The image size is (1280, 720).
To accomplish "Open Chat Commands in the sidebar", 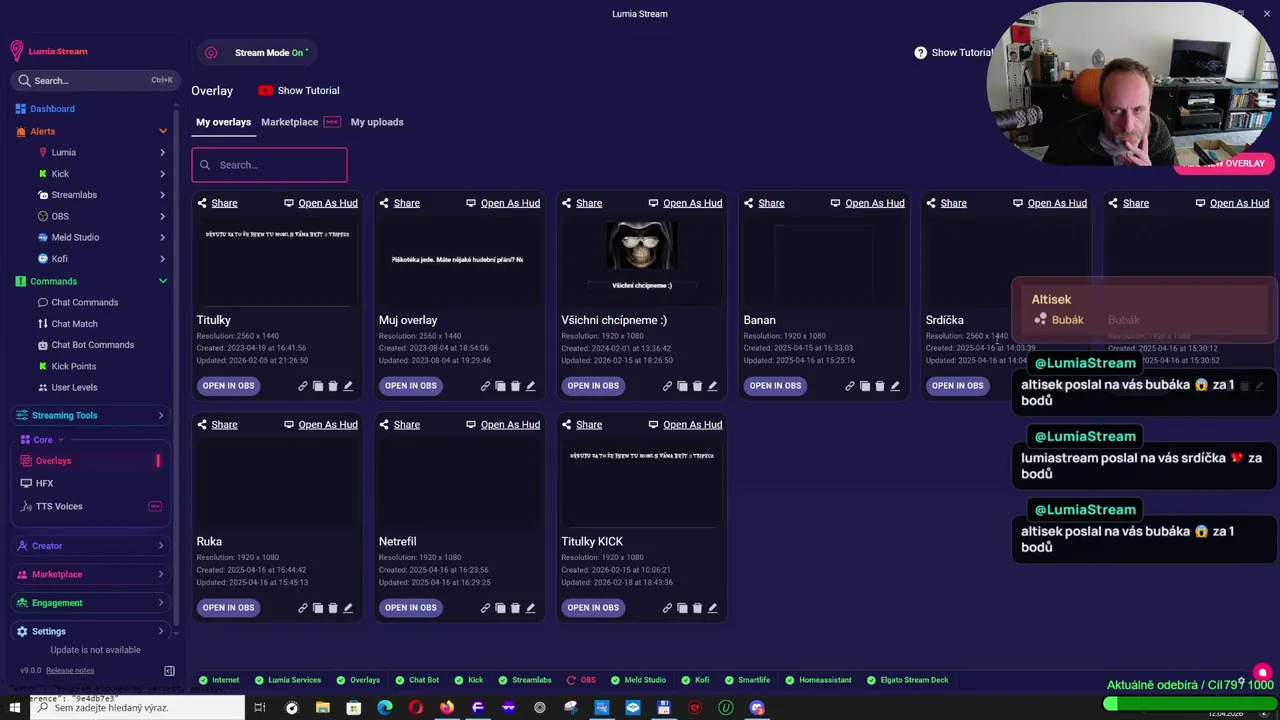I will pos(84,303).
